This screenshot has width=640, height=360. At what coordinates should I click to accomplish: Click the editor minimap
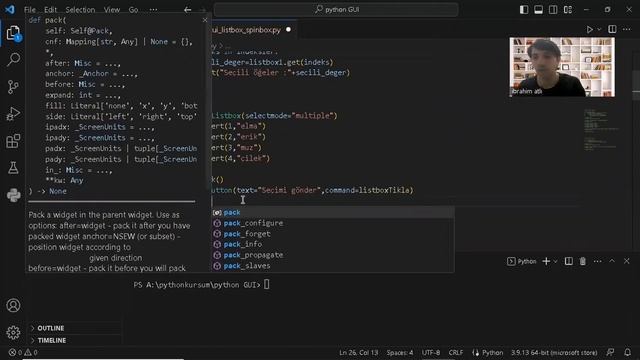coord(602,131)
